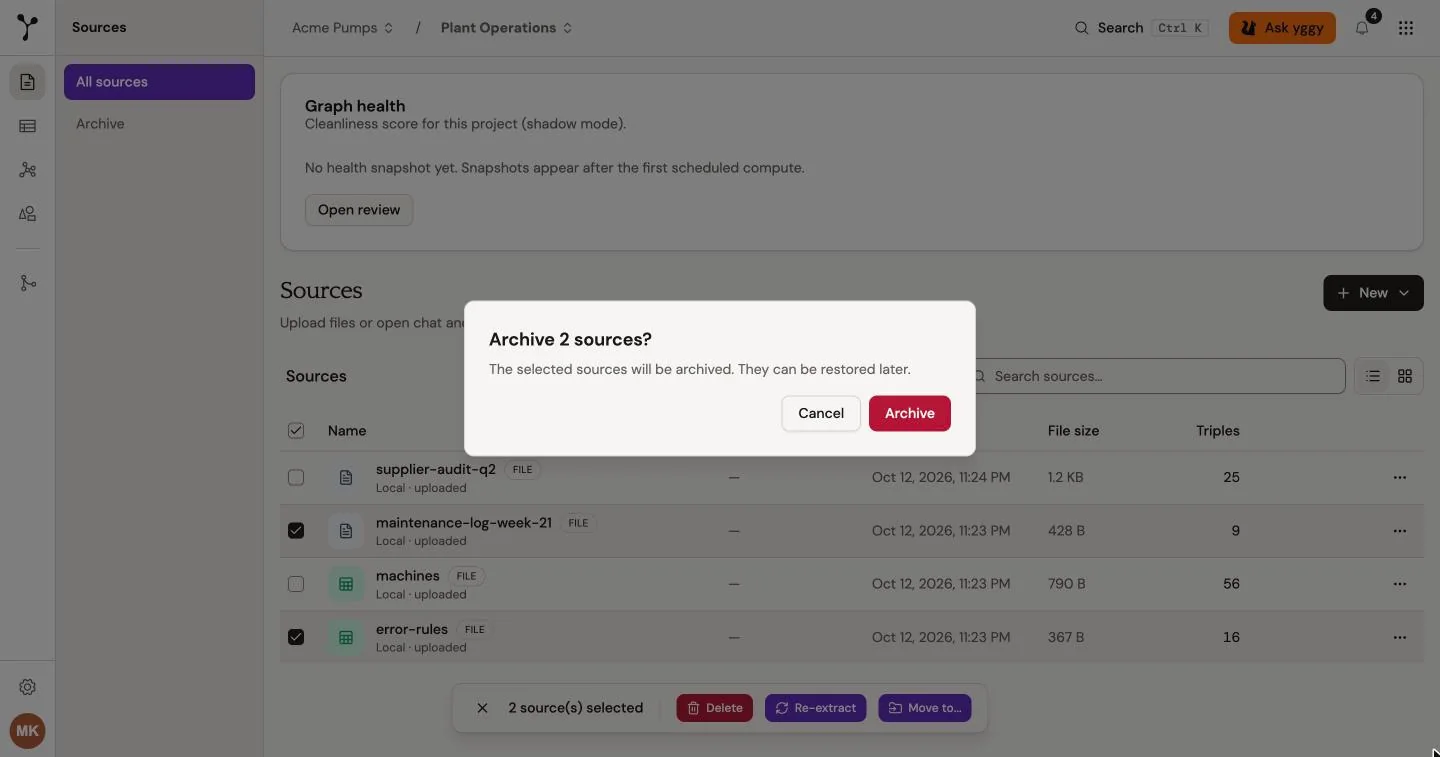Open the table view icon in sidebar

pyautogui.click(x=28, y=126)
